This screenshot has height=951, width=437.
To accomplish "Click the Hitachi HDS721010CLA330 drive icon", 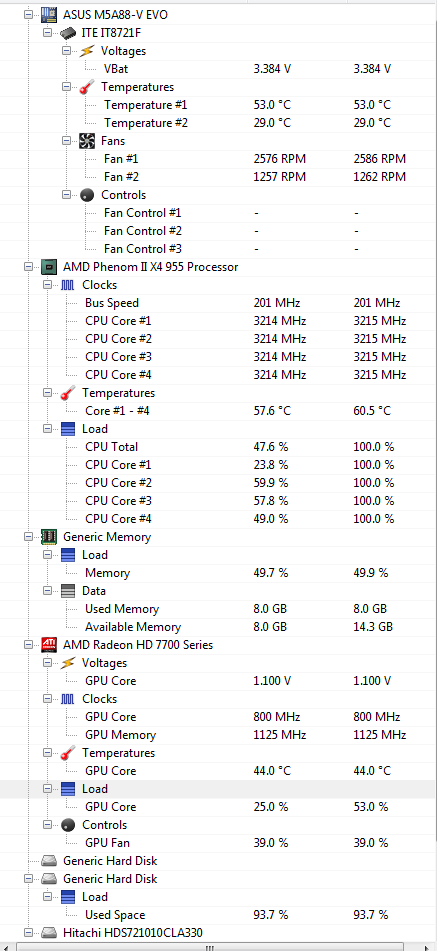I will 50,933.
